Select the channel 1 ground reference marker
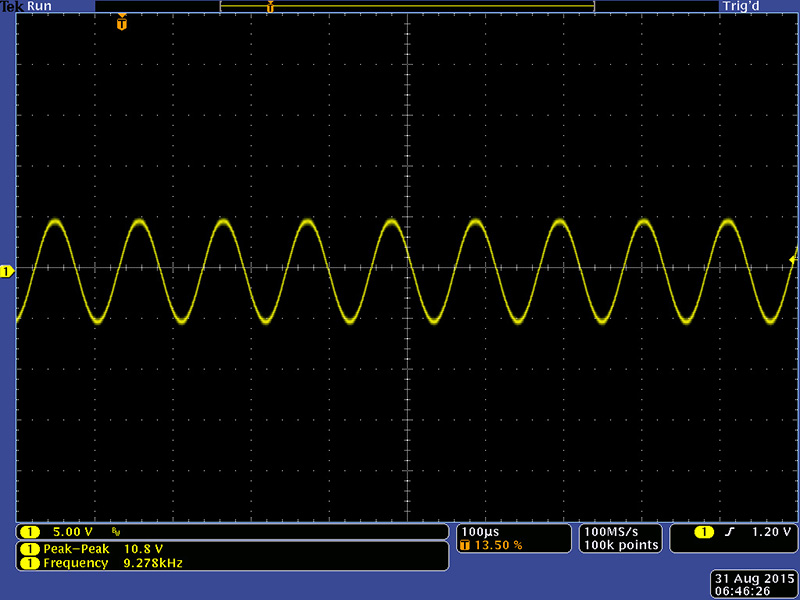 click(7, 271)
